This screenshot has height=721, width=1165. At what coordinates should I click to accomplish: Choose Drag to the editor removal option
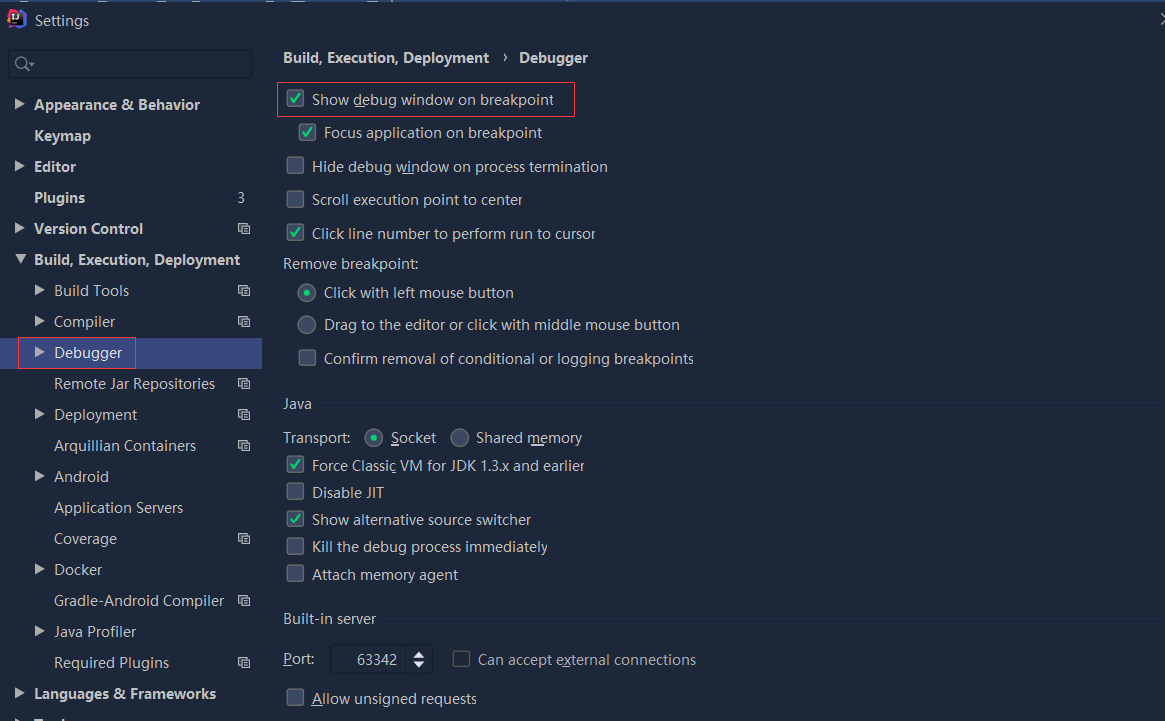307,325
